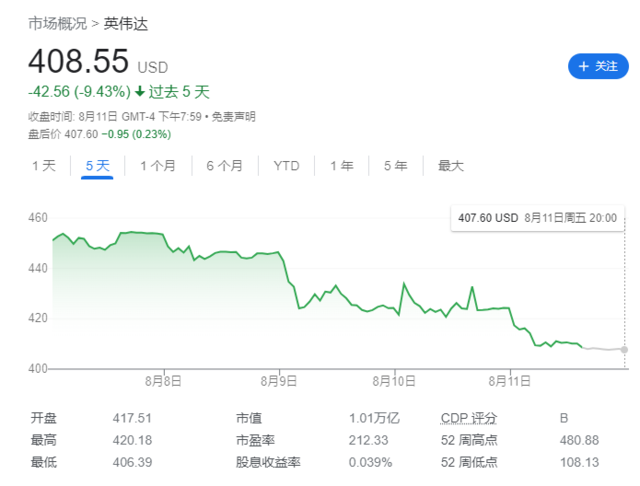The width and height of the screenshot is (640, 486).
Task: Click the 股息收益率 label
Action: tap(268, 462)
